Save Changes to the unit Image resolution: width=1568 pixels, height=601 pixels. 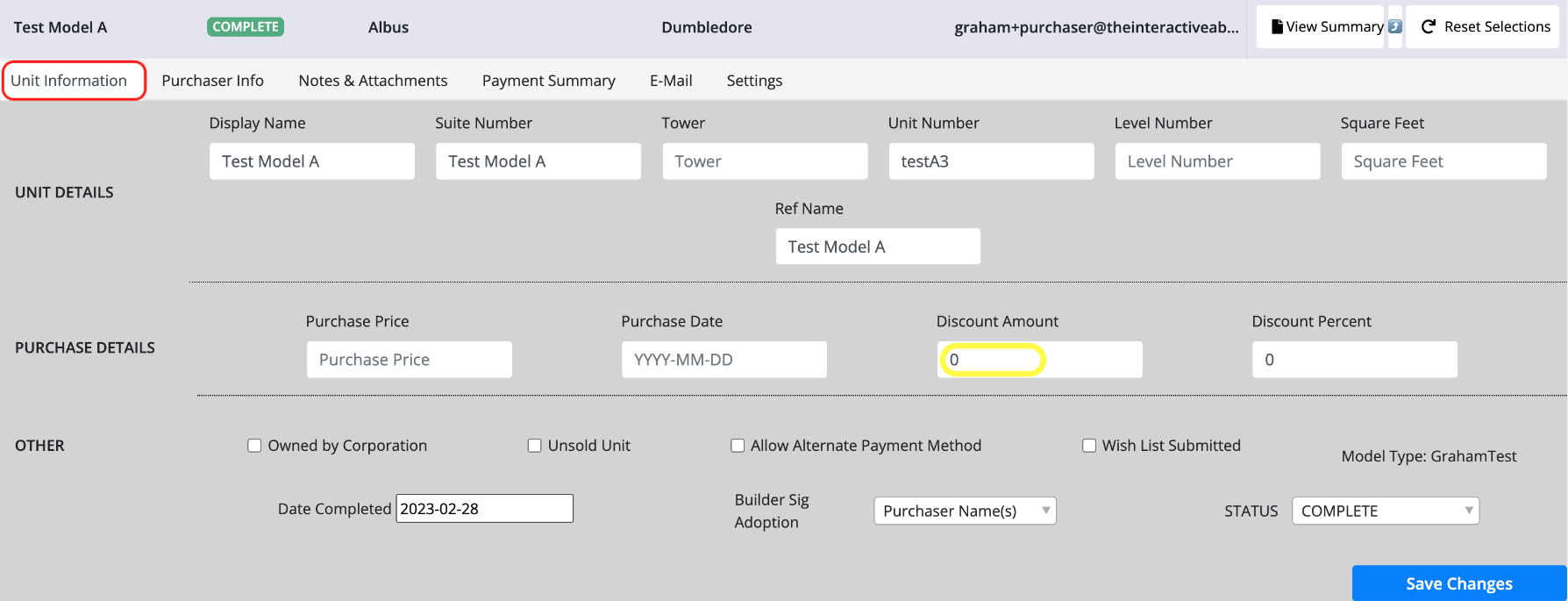point(1459,583)
